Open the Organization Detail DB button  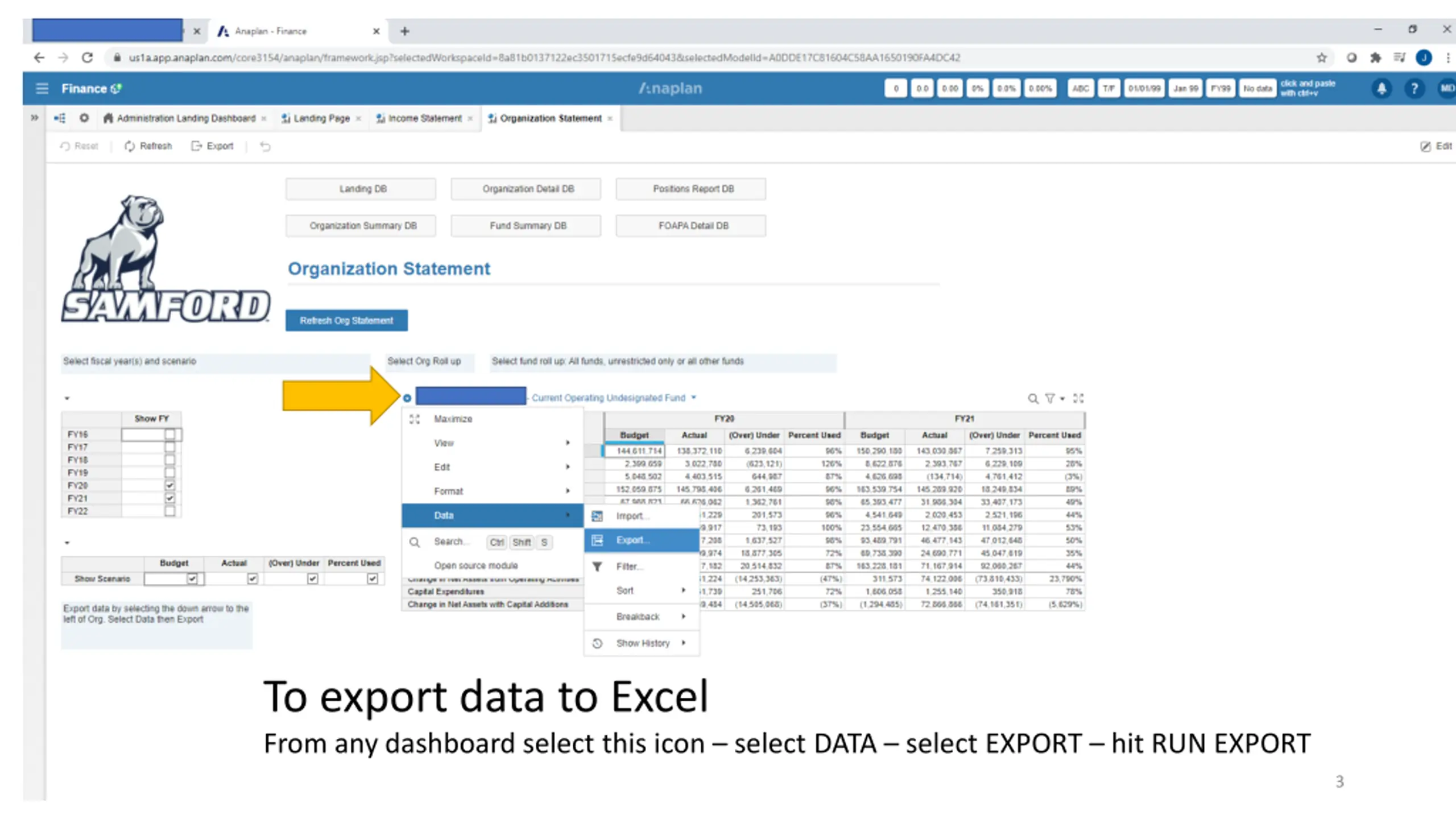click(526, 189)
